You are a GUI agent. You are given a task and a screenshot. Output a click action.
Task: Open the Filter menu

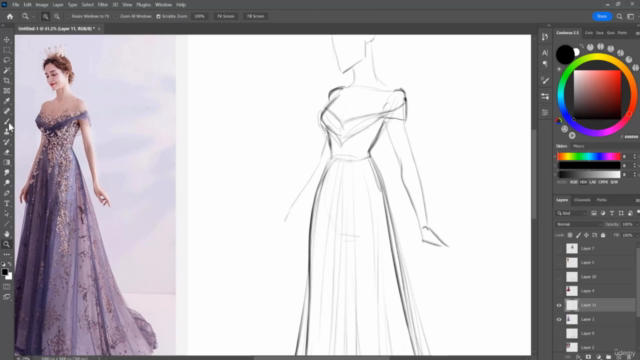point(102,4)
